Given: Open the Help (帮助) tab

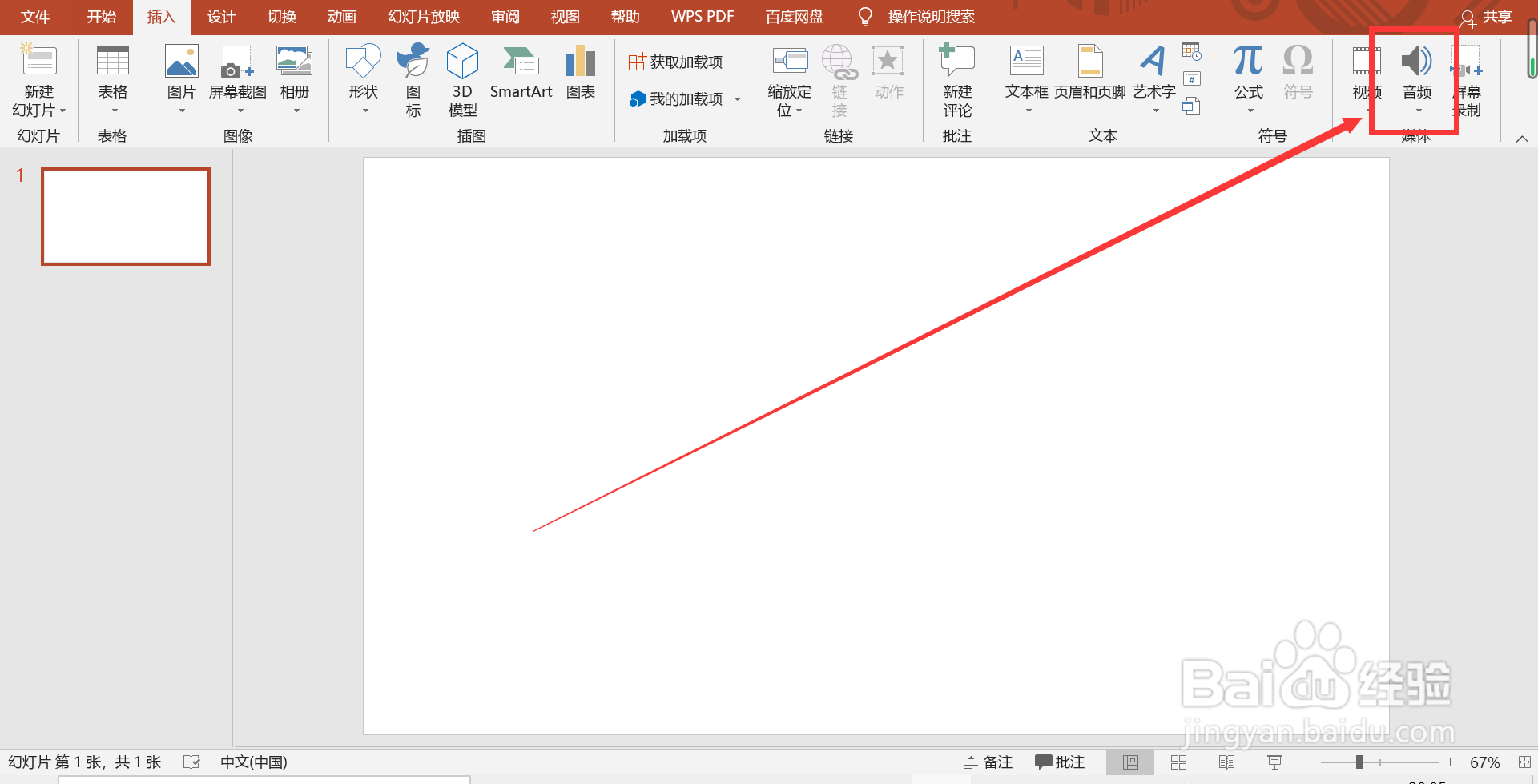Looking at the screenshot, I should [x=626, y=17].
